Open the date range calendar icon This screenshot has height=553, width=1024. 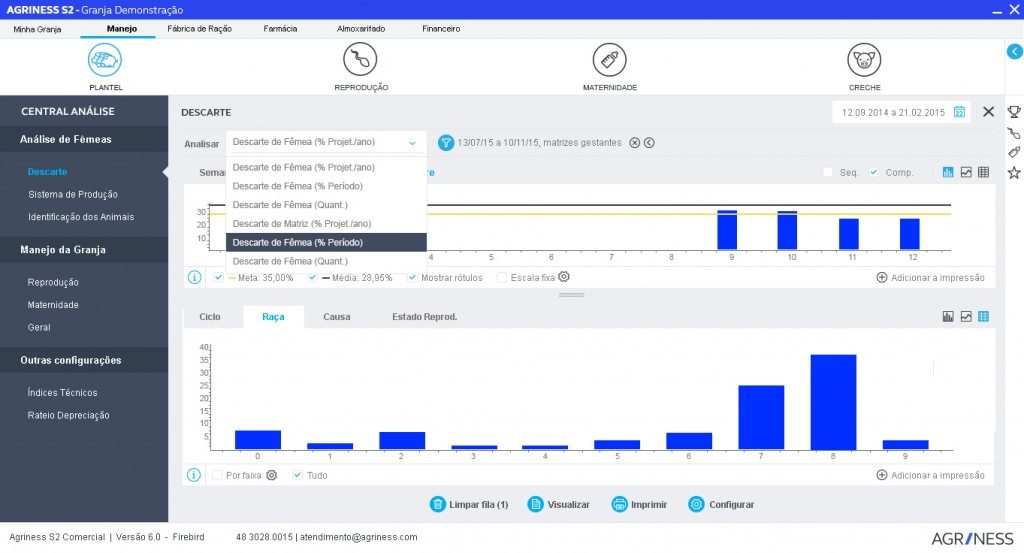click(x=959, y=112)
